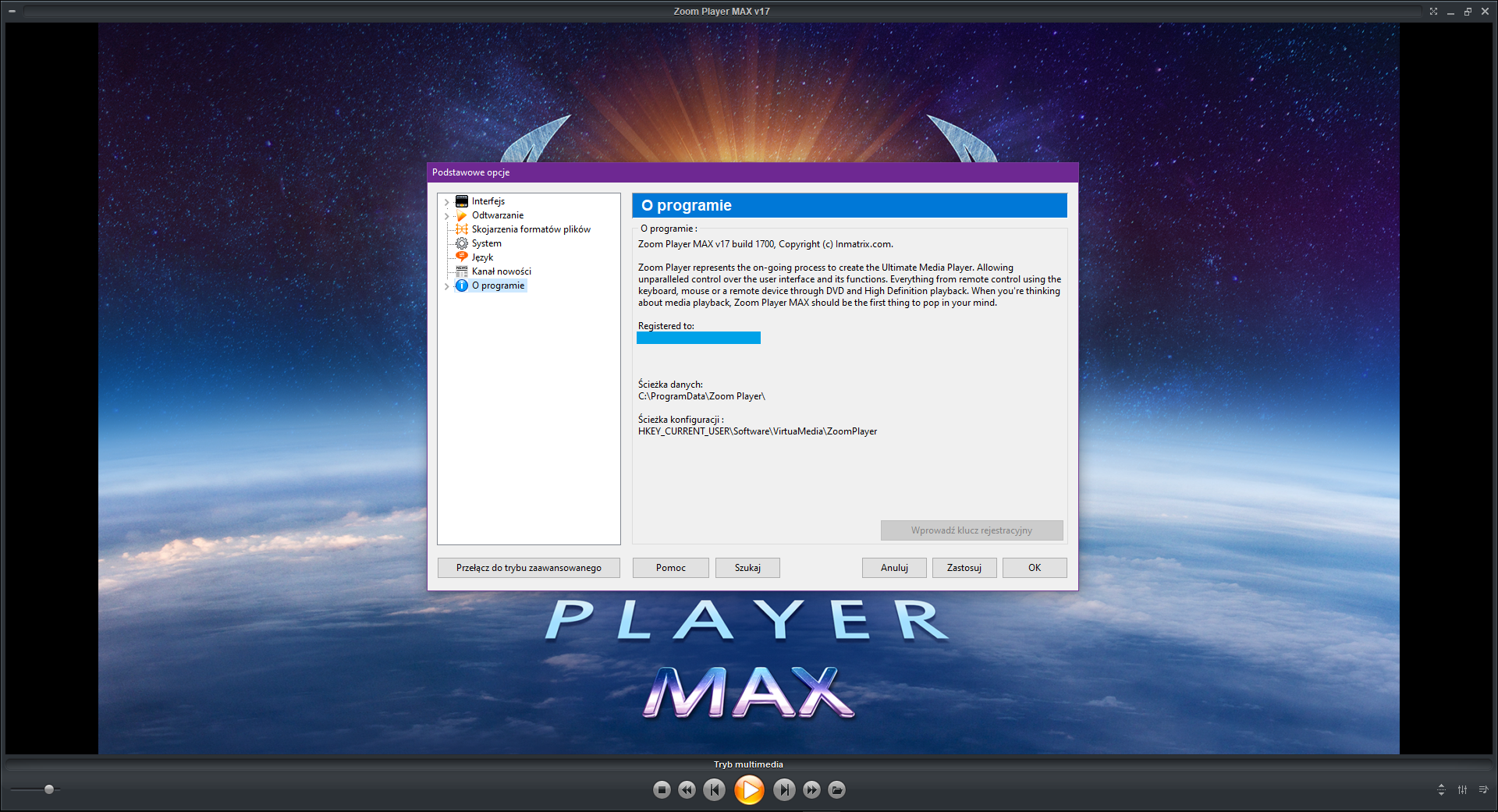
Task: Click the 'Tryb multimedia' status text
Action: [748, 764]
